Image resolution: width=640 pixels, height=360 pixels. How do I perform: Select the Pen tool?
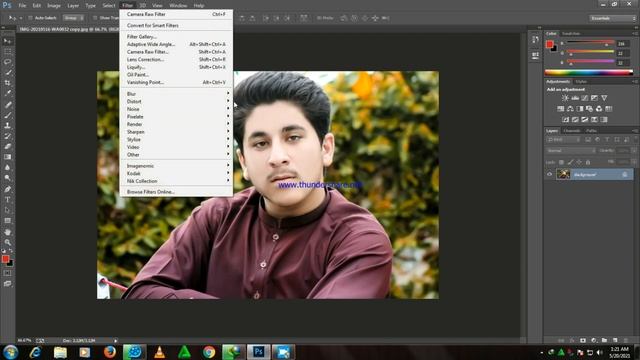pos(7,189)
